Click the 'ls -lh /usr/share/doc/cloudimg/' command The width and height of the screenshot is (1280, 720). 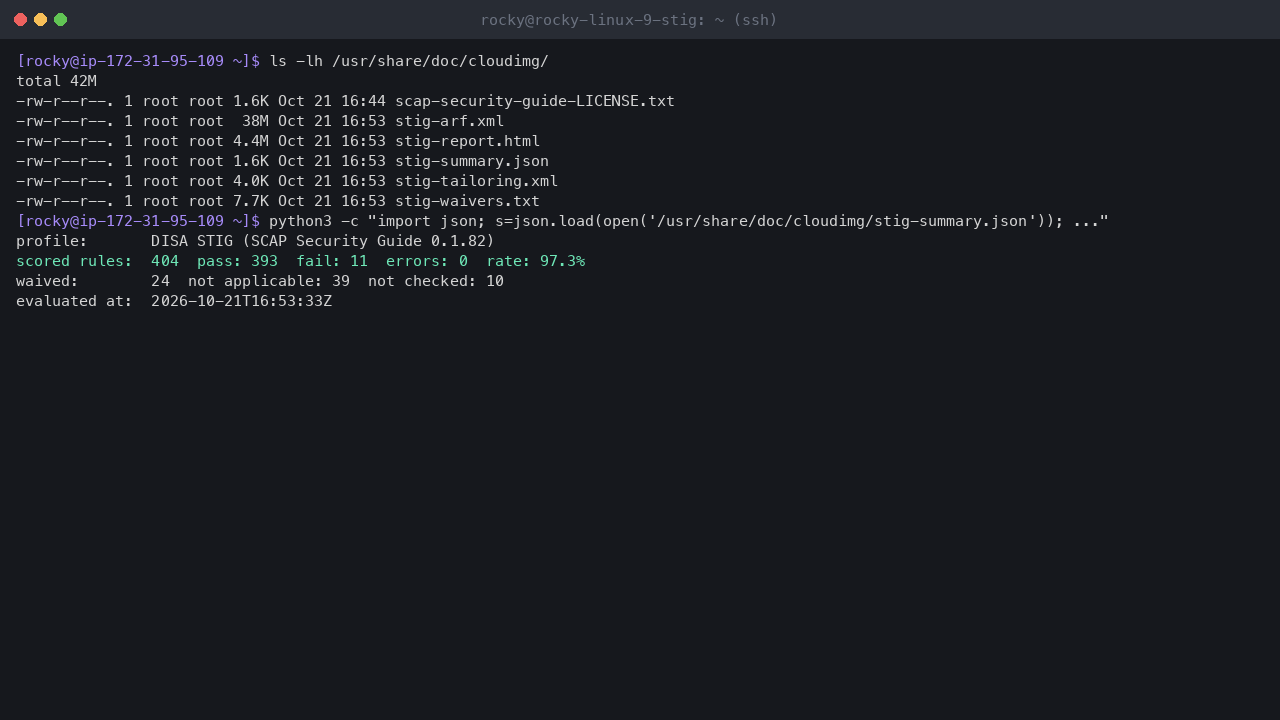click(x=409, y=61)
